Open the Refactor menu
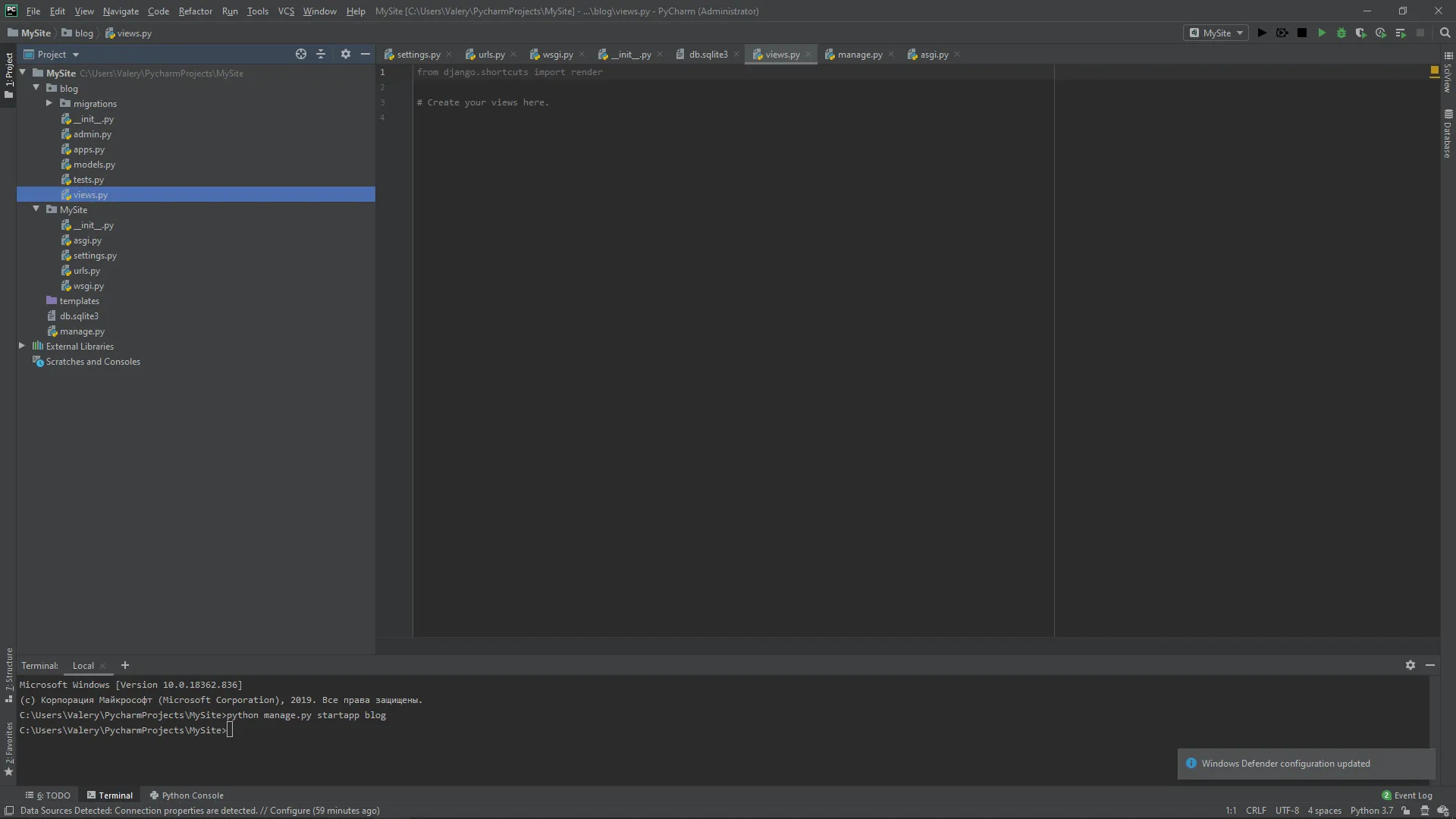Image resolution: width=1456 pixels, height=819 pixels. click(195, 11)
